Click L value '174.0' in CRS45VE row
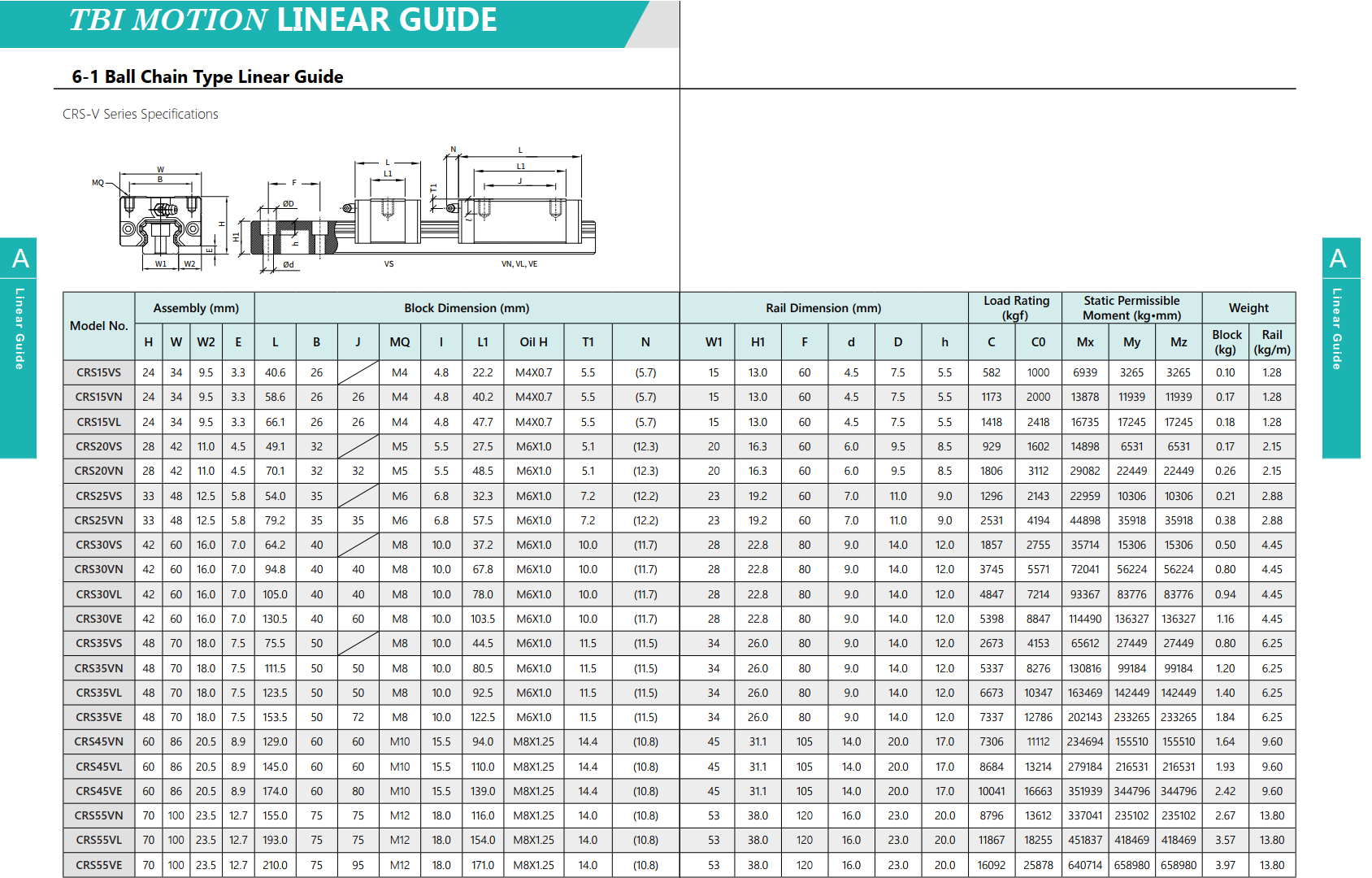Viewport: 1372px width, 878px height. tap(276, 791)
